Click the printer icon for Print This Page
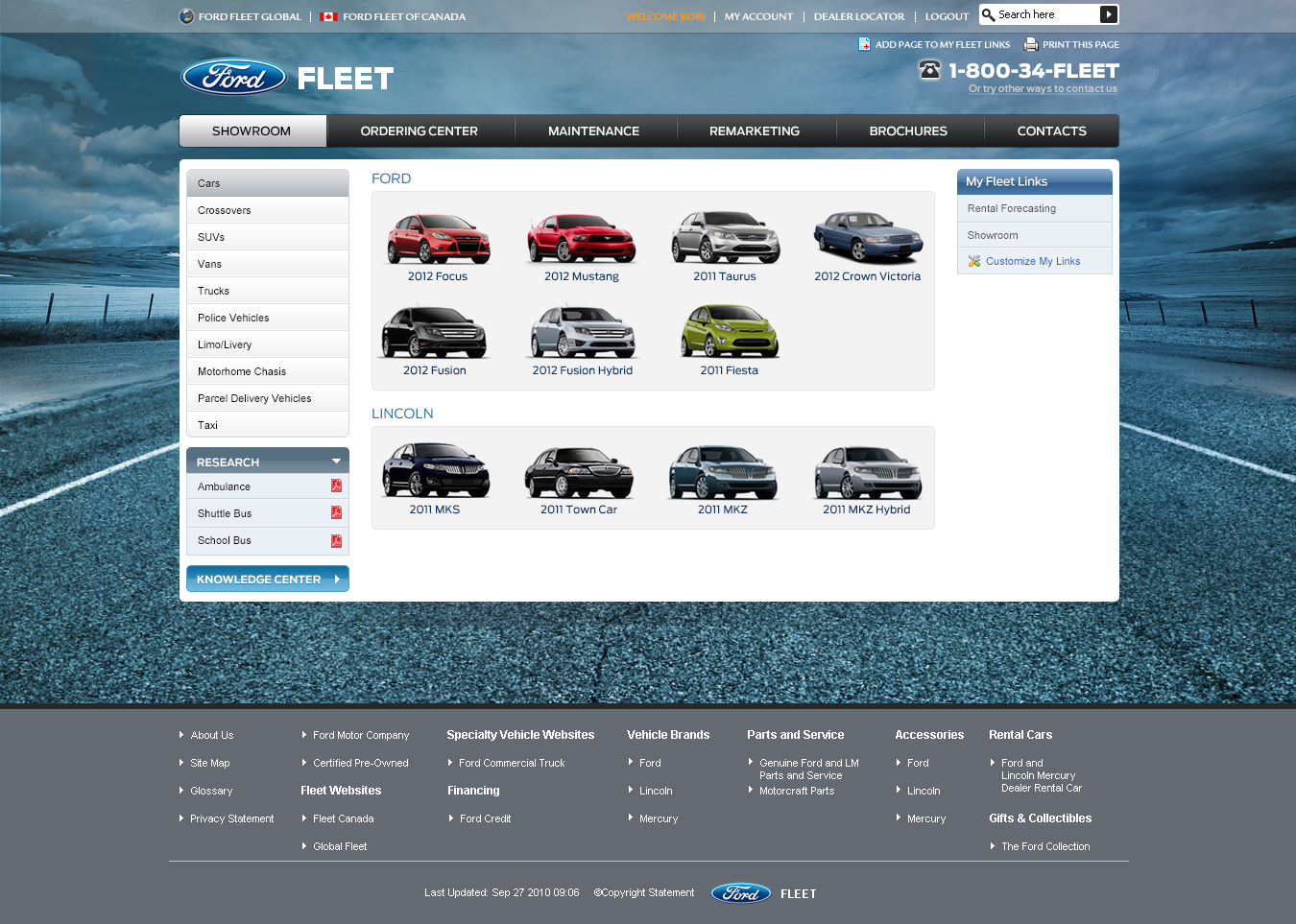Screen dimensions: 1296x924 tap(1031, 44)
